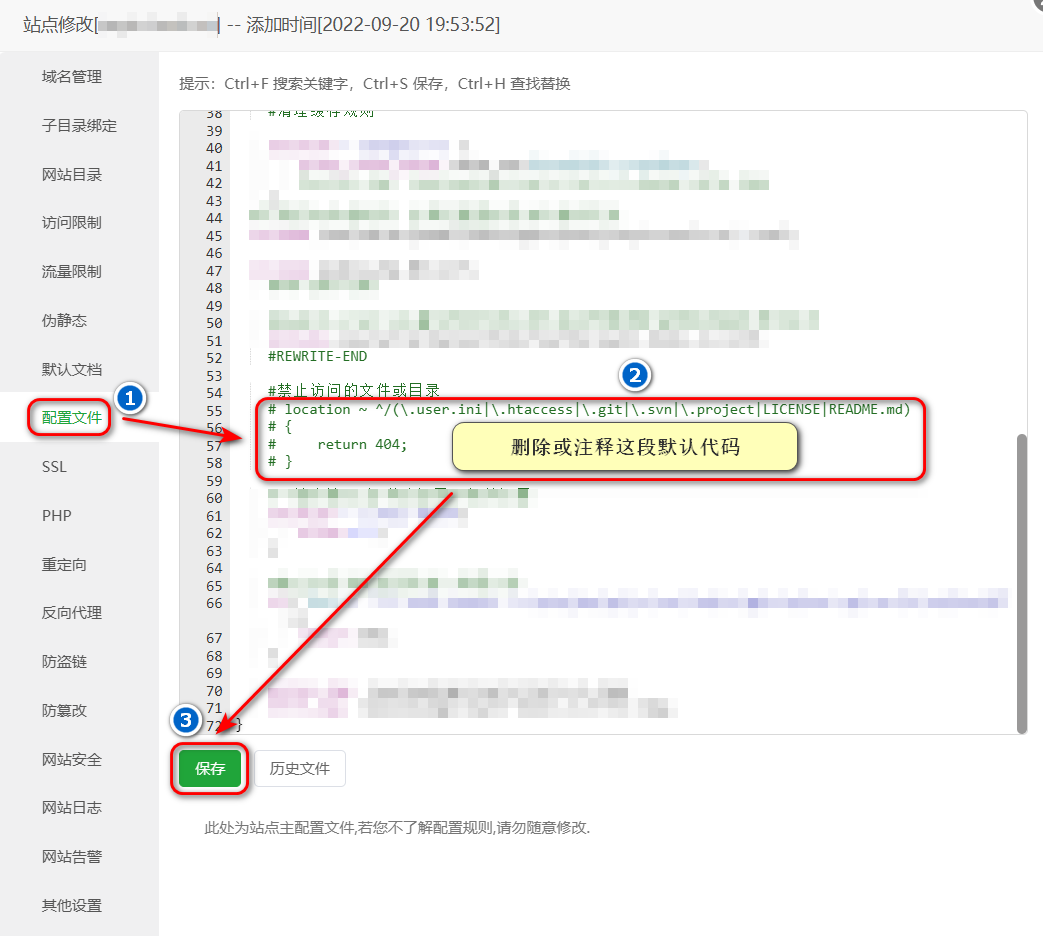Switch to PHP tab

(57, 516)
